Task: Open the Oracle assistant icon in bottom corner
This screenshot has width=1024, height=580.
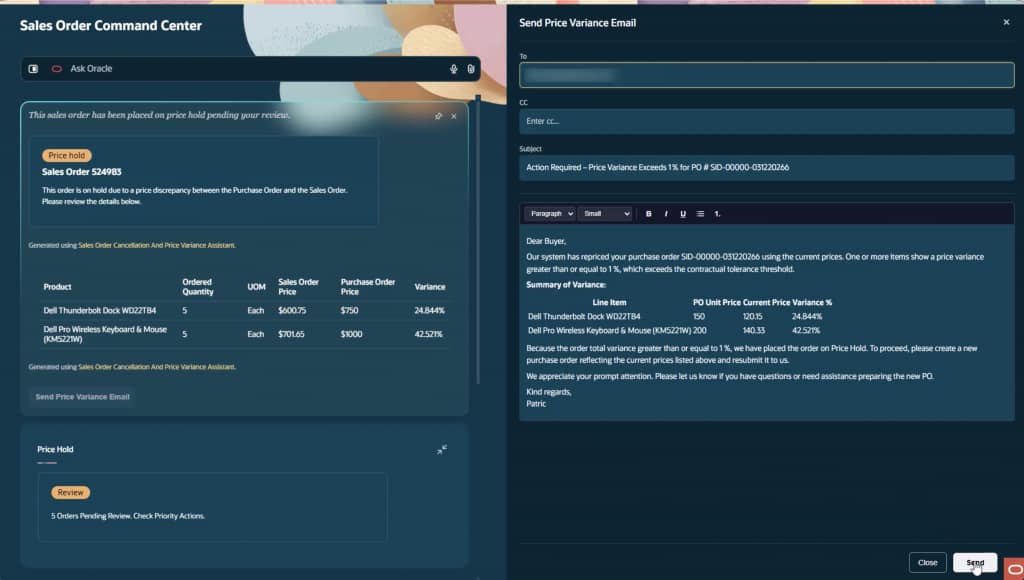Action: click(x=1014, y=569)
